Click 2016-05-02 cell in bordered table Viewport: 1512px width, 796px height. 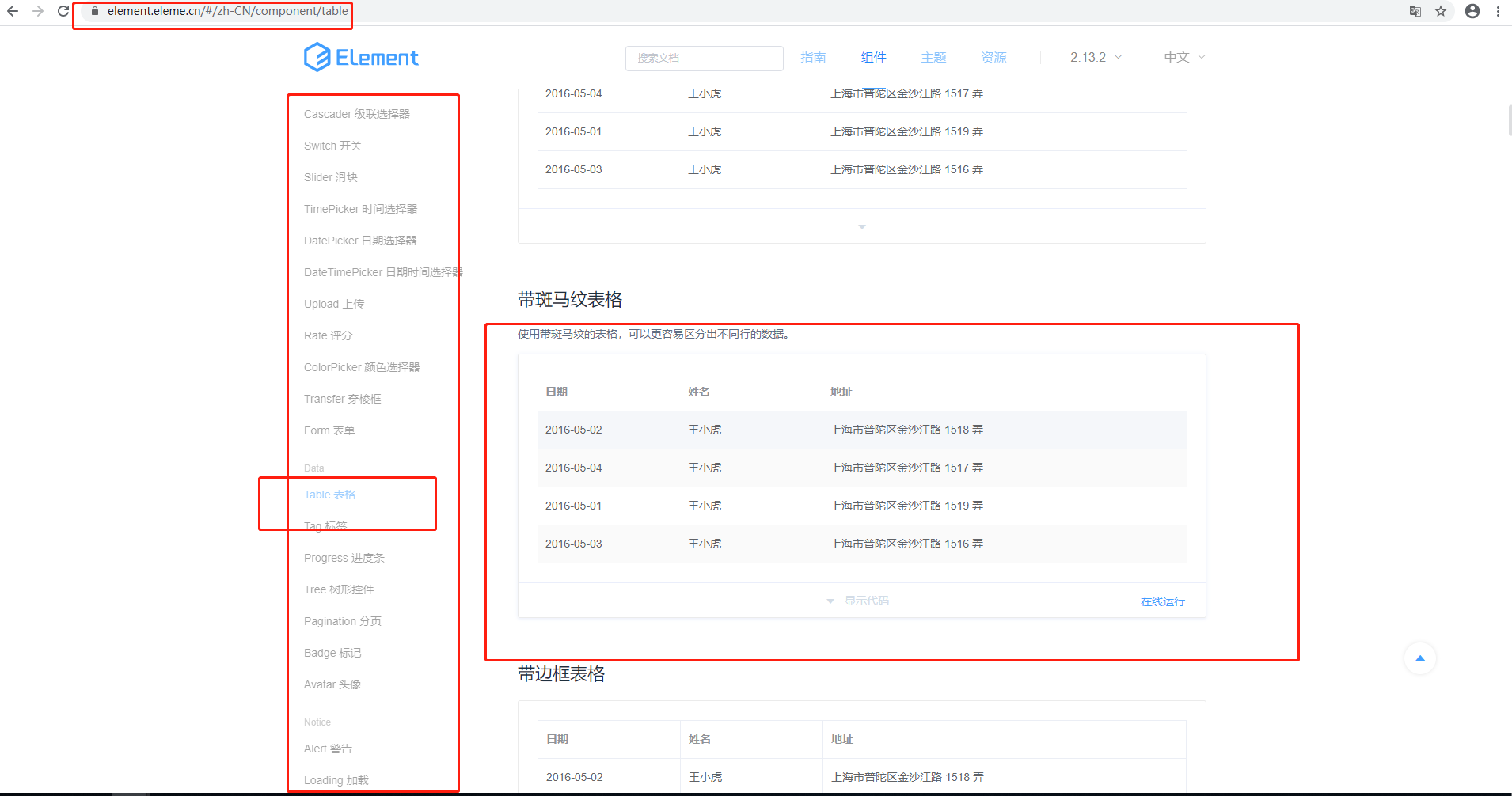click(x=575, y=777)
